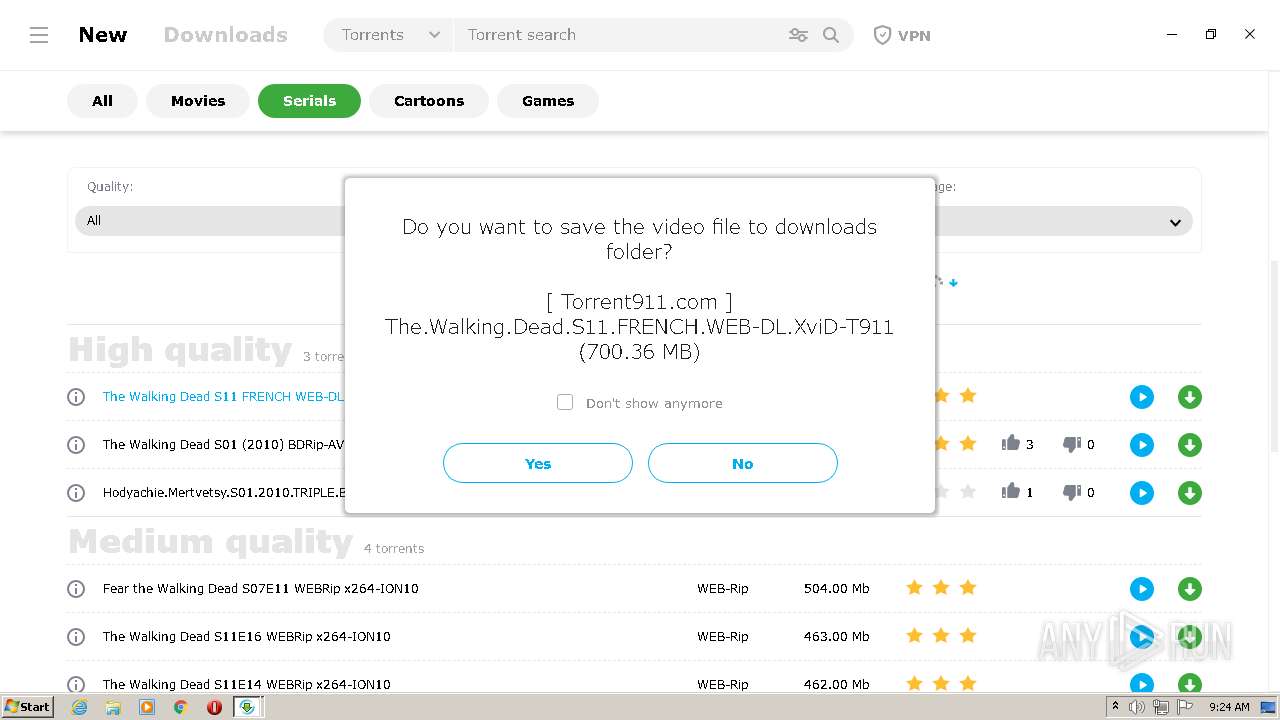The width and height of the screenshot is (1280, 720).
Task: Open Windows Media Player from taskbar
Action: click(147, 707)
